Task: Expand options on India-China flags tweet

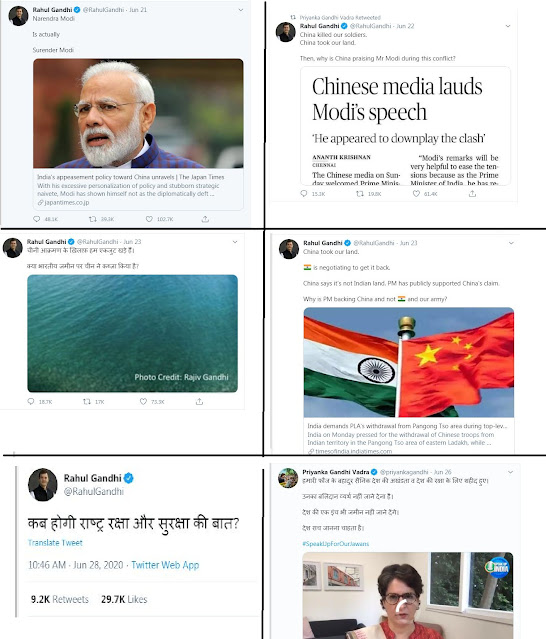Action: [511, 243]
